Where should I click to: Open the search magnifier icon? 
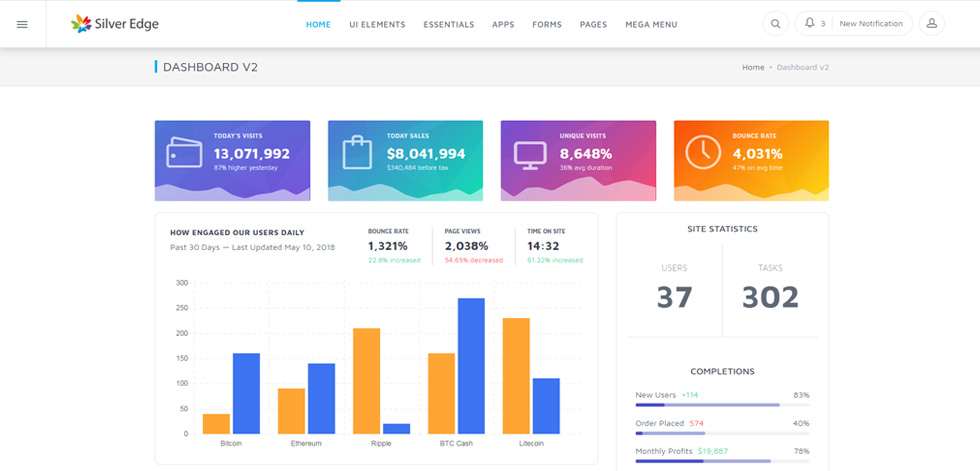coord(776,24)
